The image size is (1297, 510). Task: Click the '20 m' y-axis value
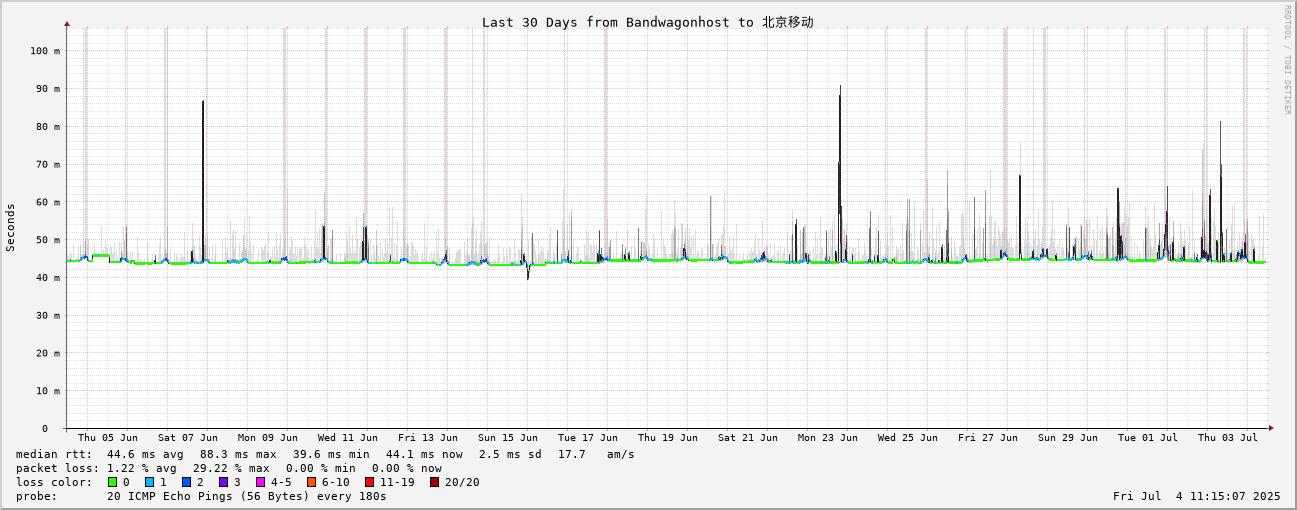point(46,353)
